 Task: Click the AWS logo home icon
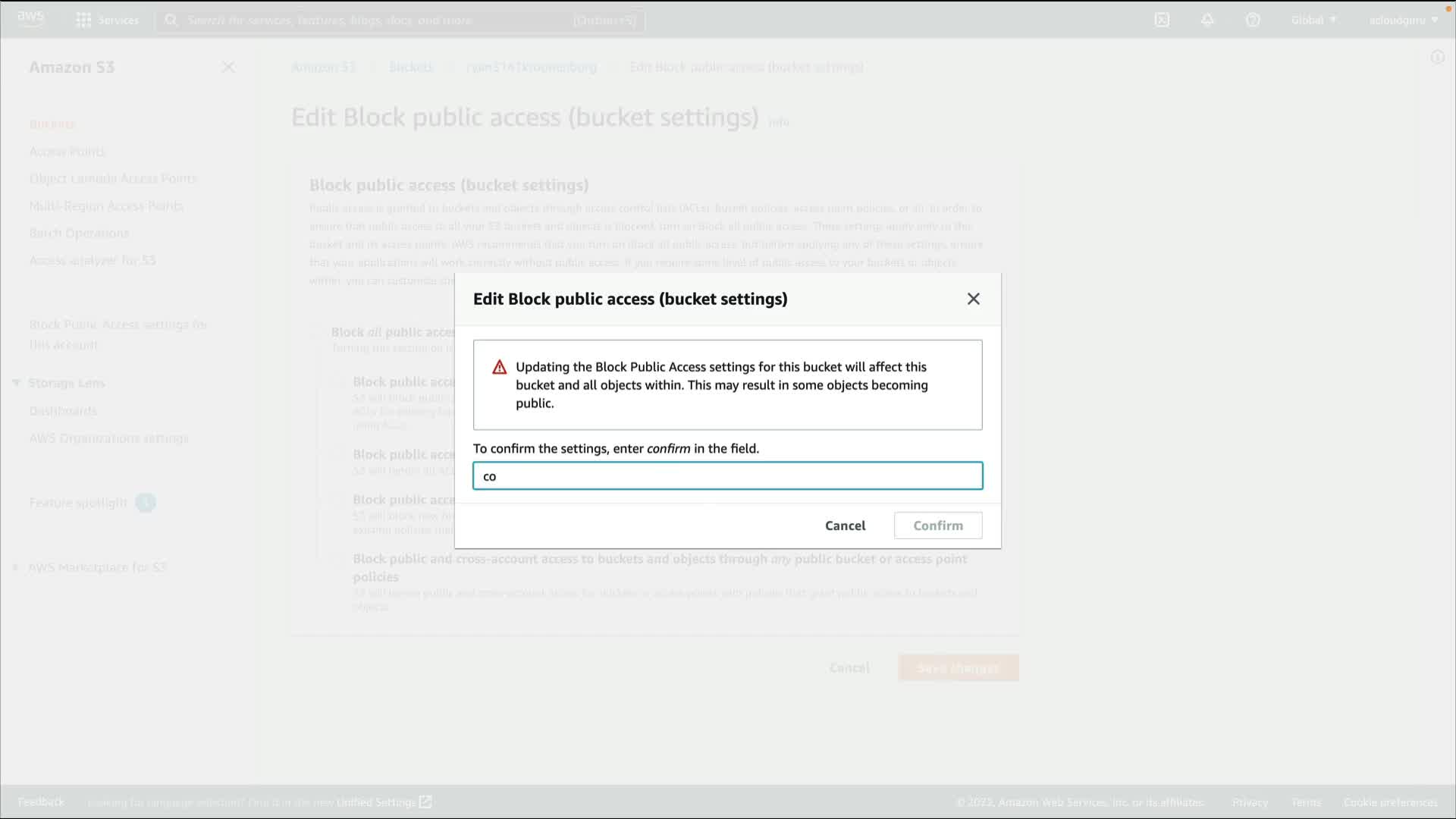coord(30,19)
